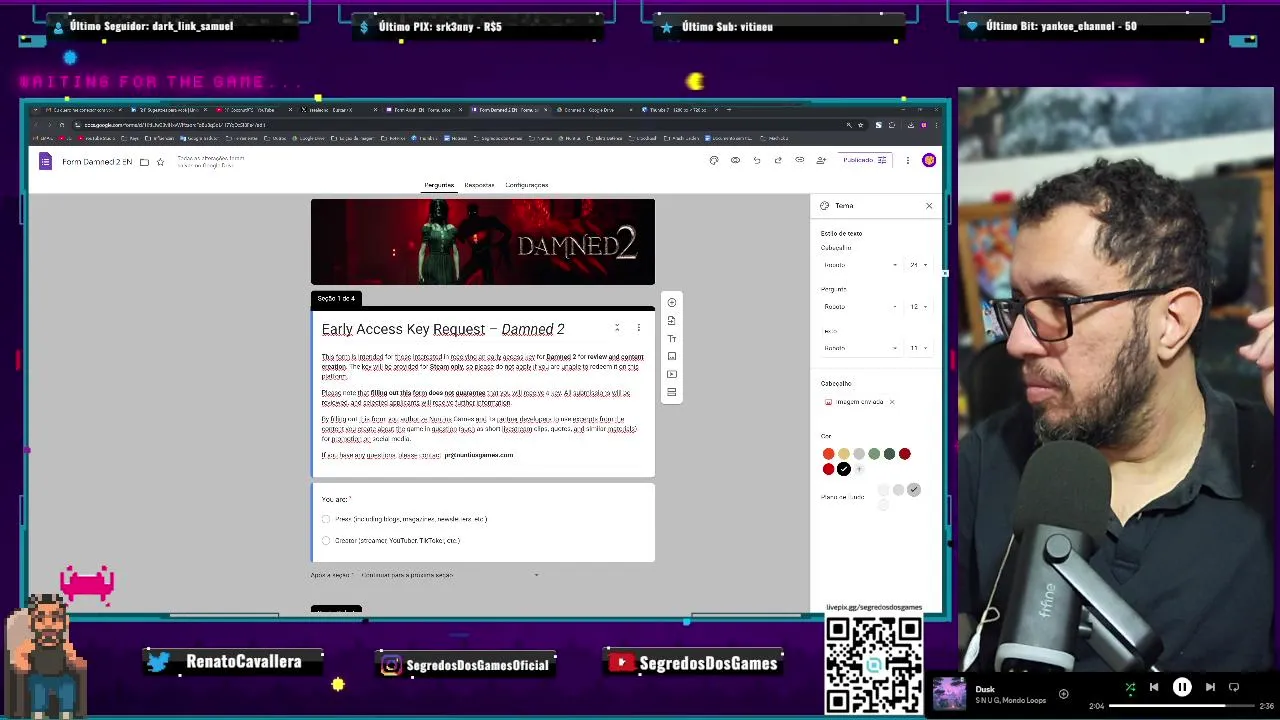Click the Form Damned 2 EN document name

(97, 162)
